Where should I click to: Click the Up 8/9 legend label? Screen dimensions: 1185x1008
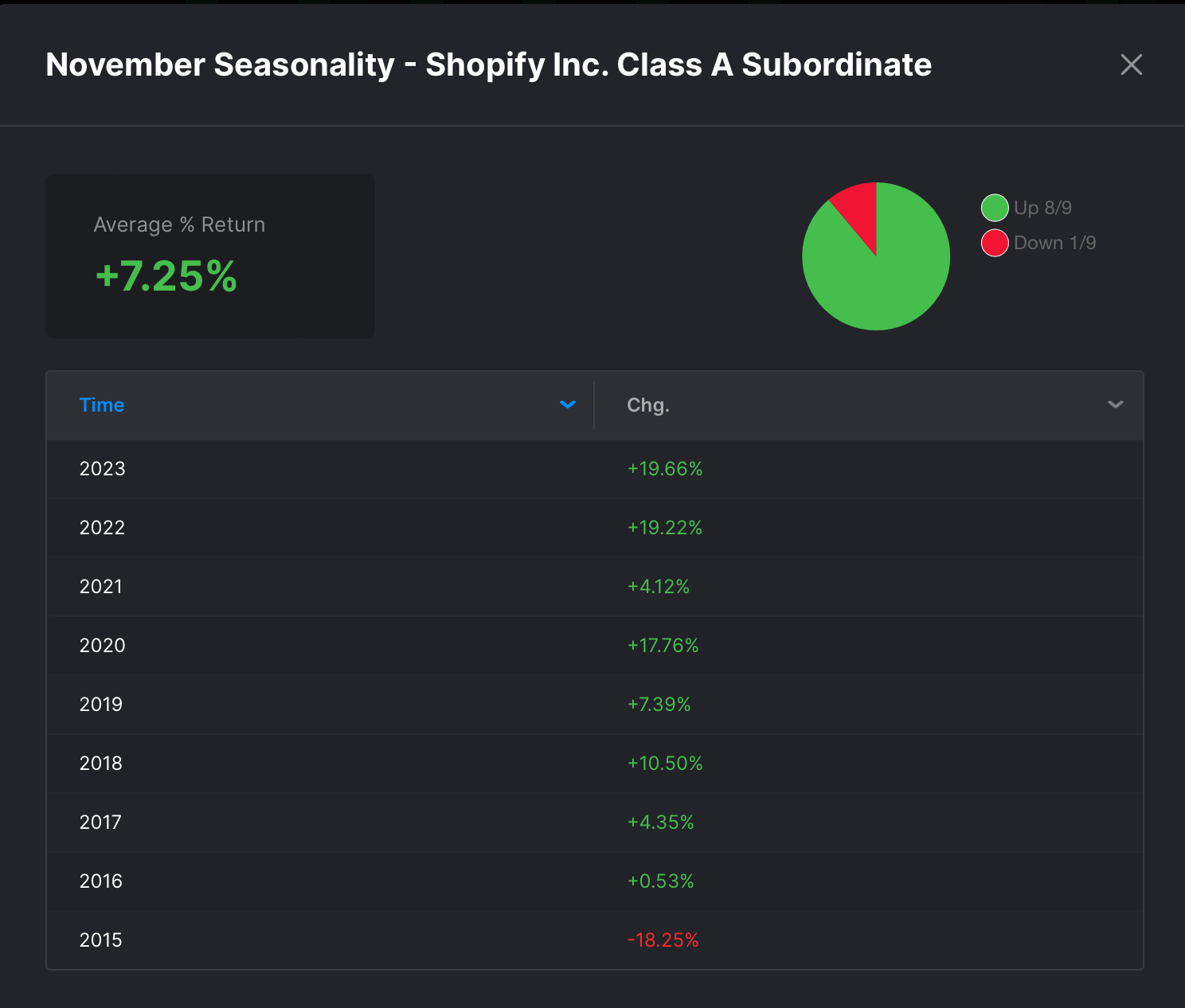1042,208
